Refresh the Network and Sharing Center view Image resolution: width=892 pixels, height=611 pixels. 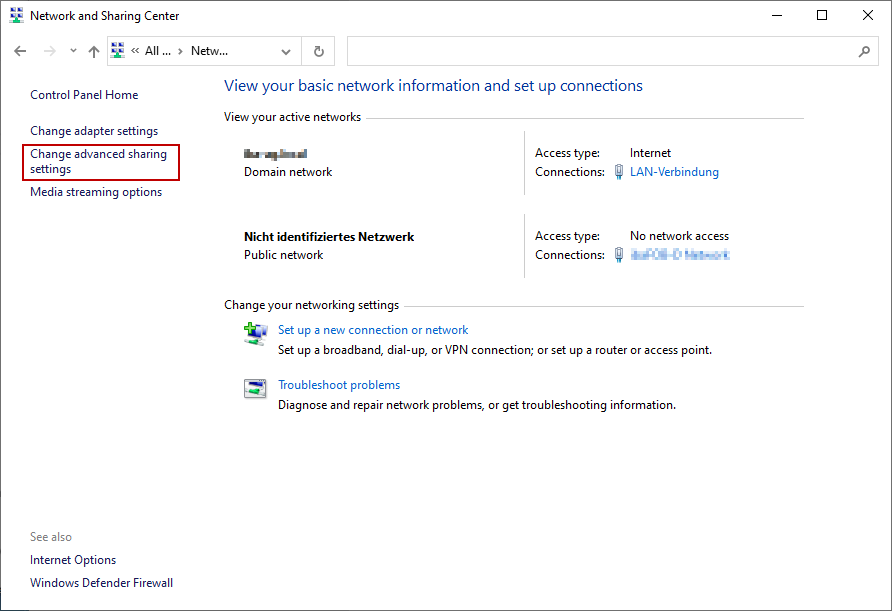(318, 51)
